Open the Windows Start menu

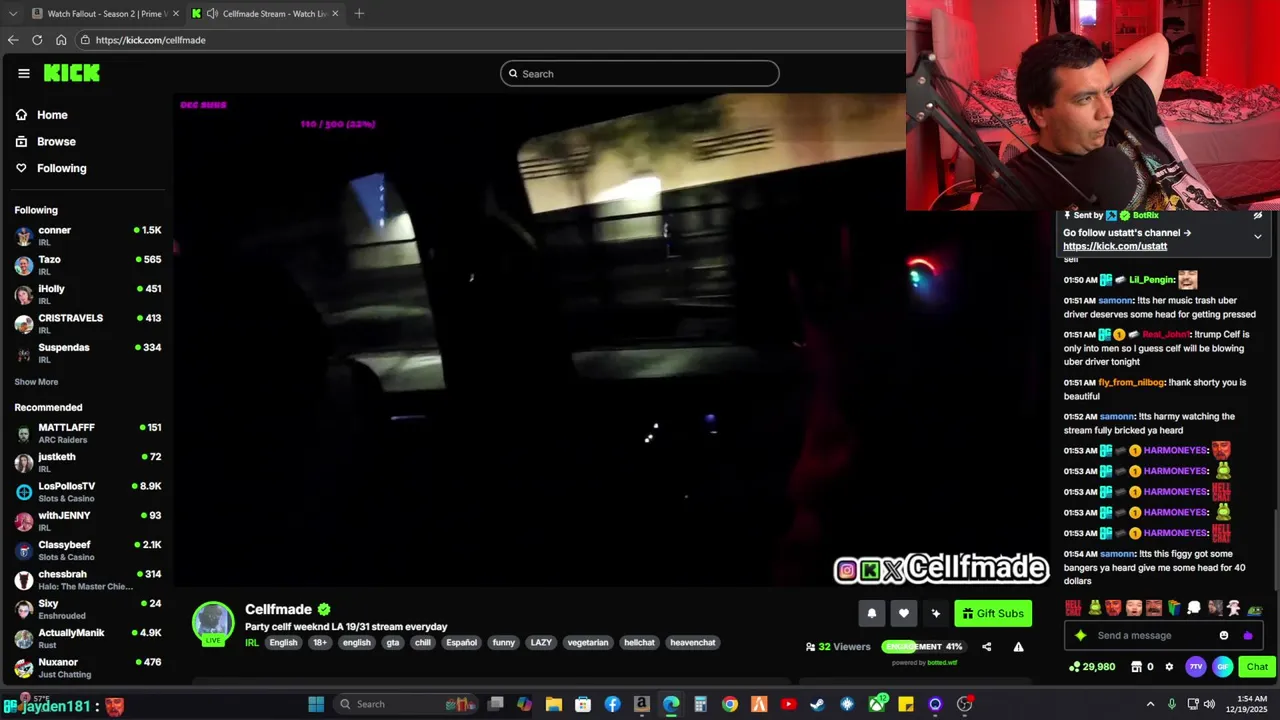click(x=316, y=704)
